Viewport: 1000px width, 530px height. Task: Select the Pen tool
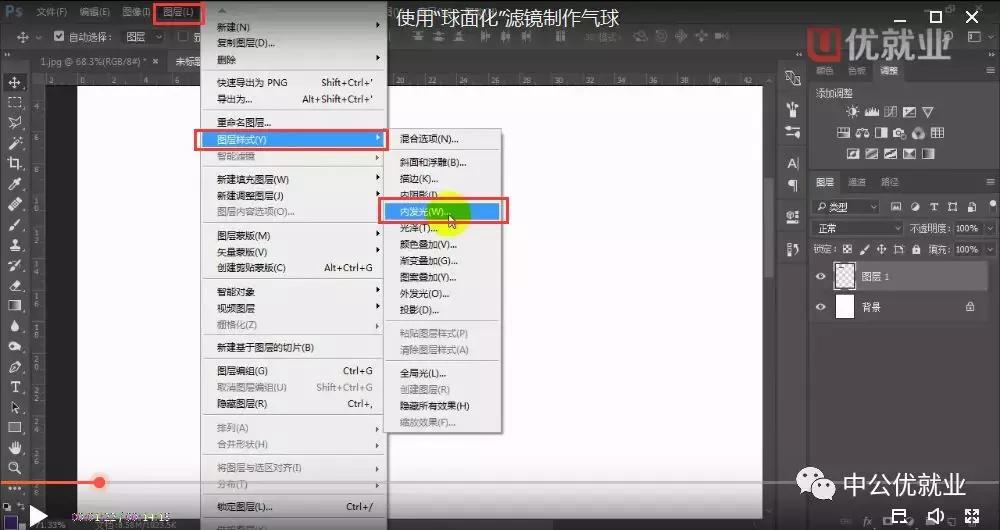coord(14,367)
